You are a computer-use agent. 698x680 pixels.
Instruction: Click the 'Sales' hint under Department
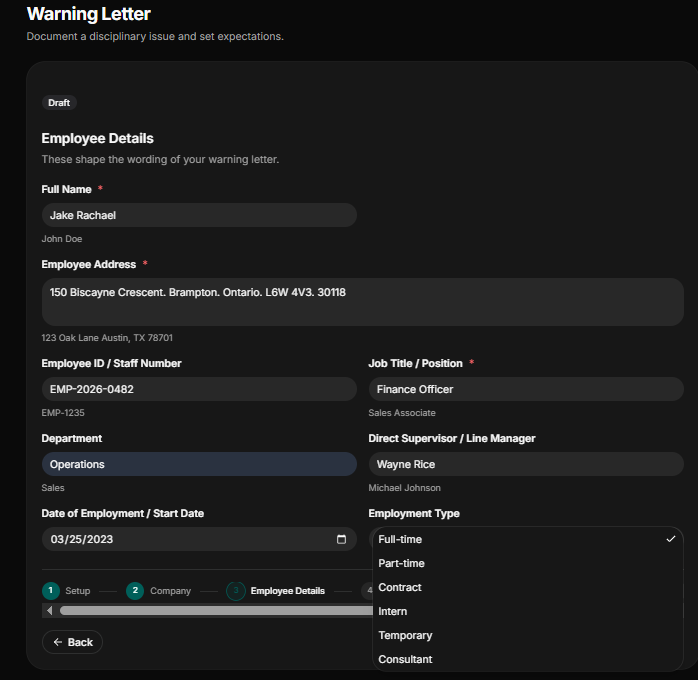click(53, 488)
